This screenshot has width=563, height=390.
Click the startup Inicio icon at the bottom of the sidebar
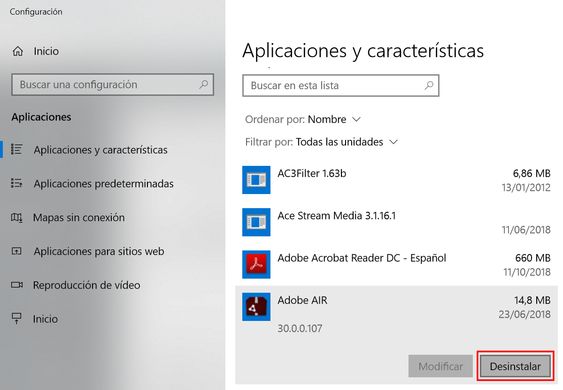(17, 319)
